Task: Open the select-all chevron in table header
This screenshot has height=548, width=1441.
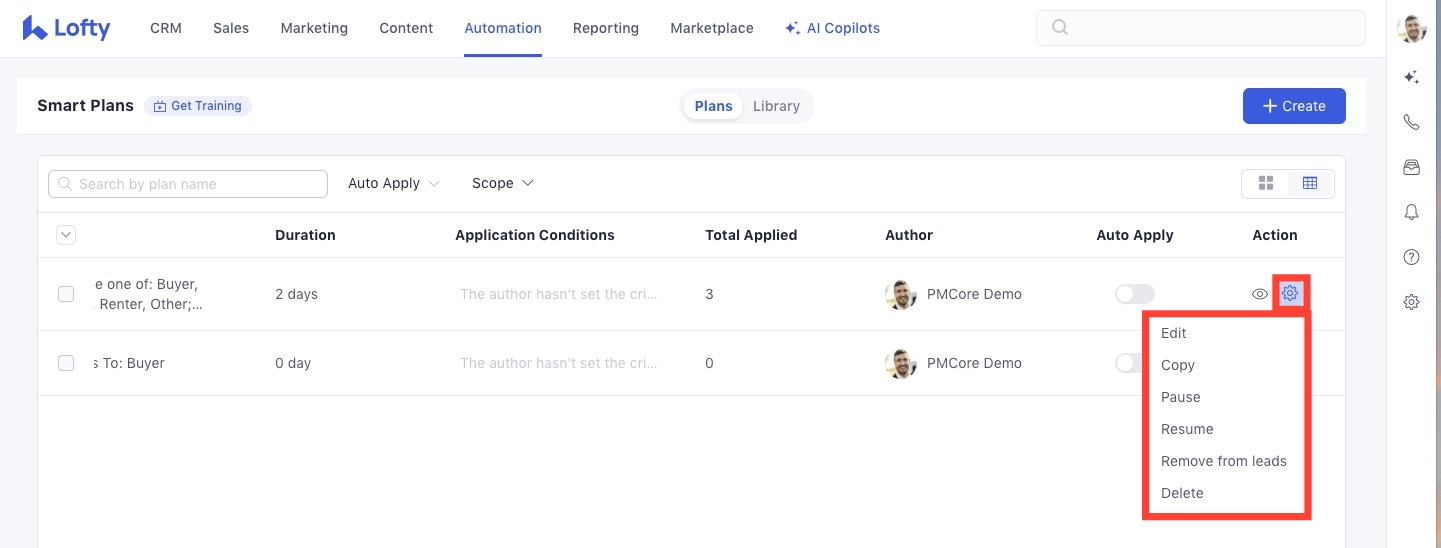Action: coord(66,235)
